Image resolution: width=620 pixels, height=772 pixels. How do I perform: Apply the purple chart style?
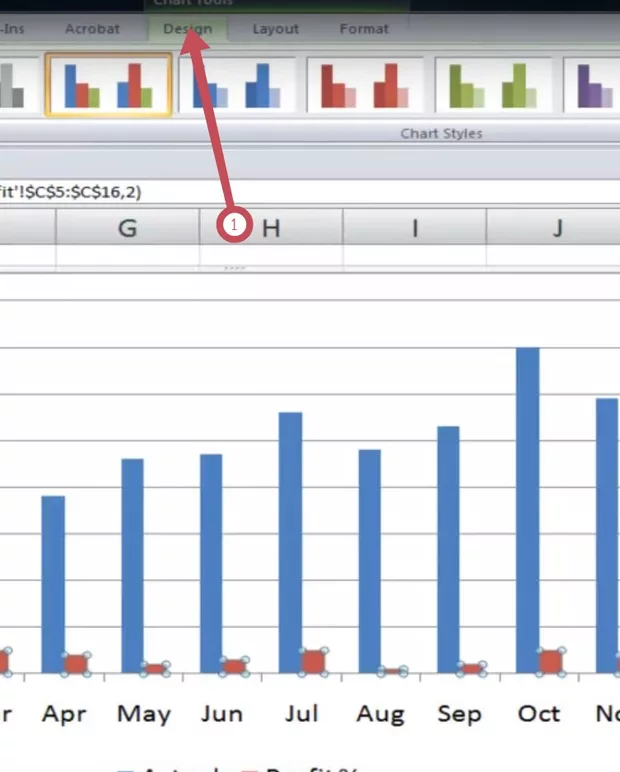(593, 85)
